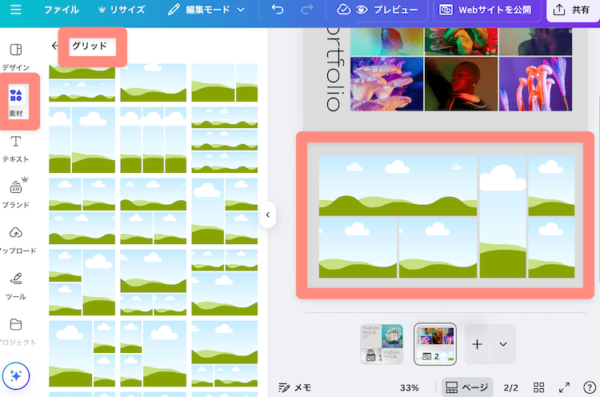Select the single landscape grid thumbnail

coord(153,83)
